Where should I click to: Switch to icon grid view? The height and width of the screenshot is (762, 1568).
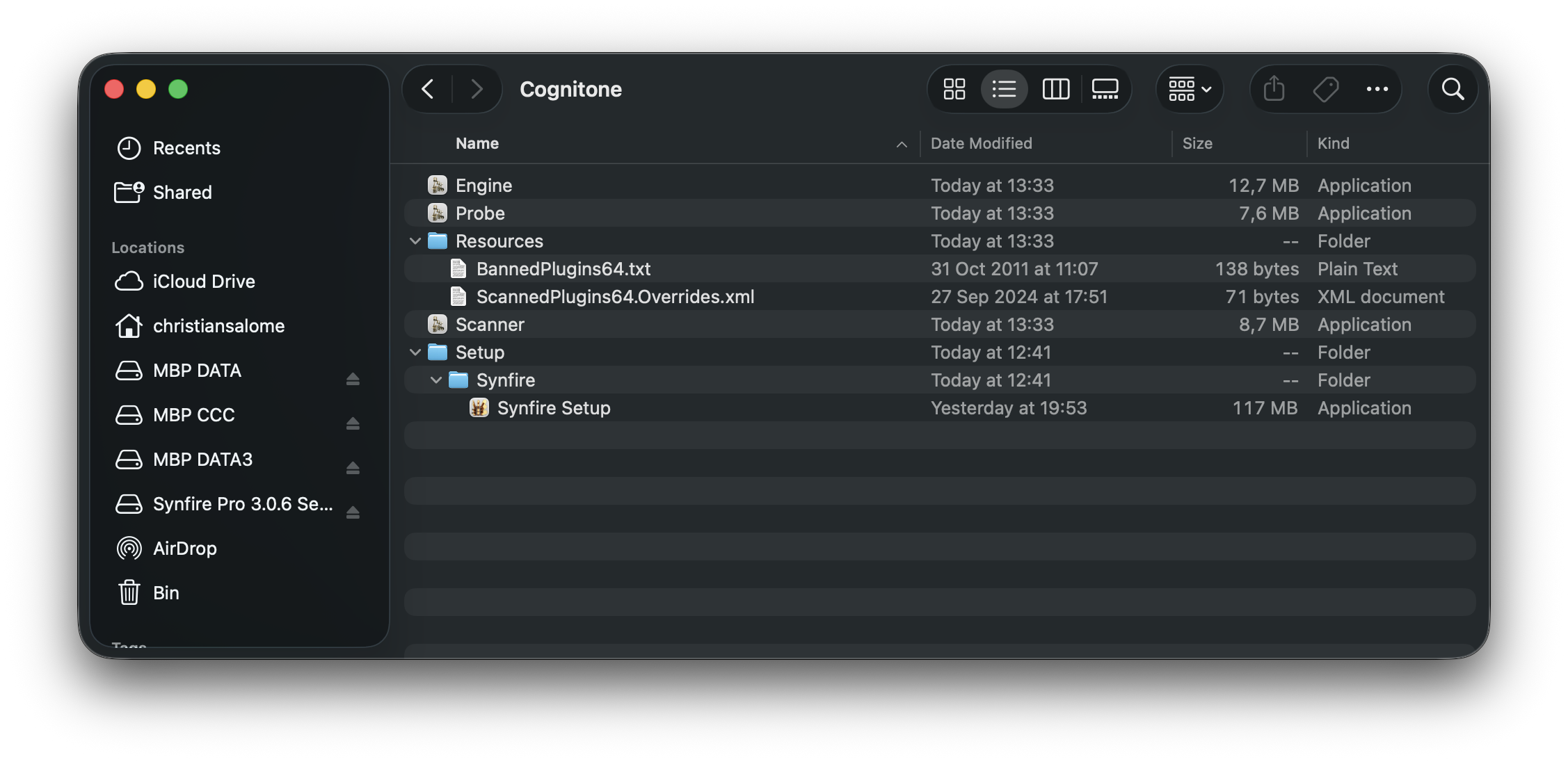(954, 89)
